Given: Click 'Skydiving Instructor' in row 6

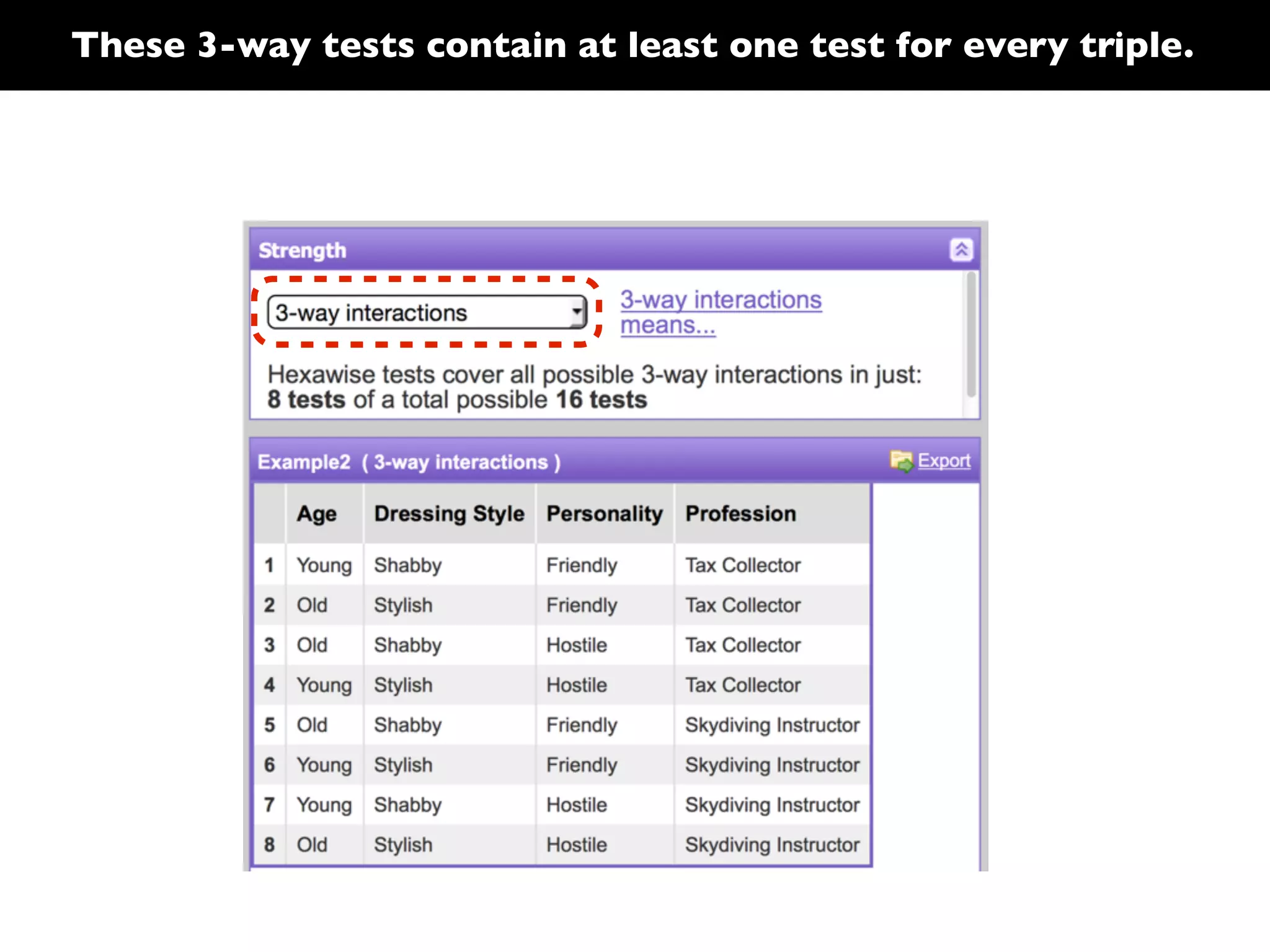Looking at the screenshot, I should pos(772,765).
